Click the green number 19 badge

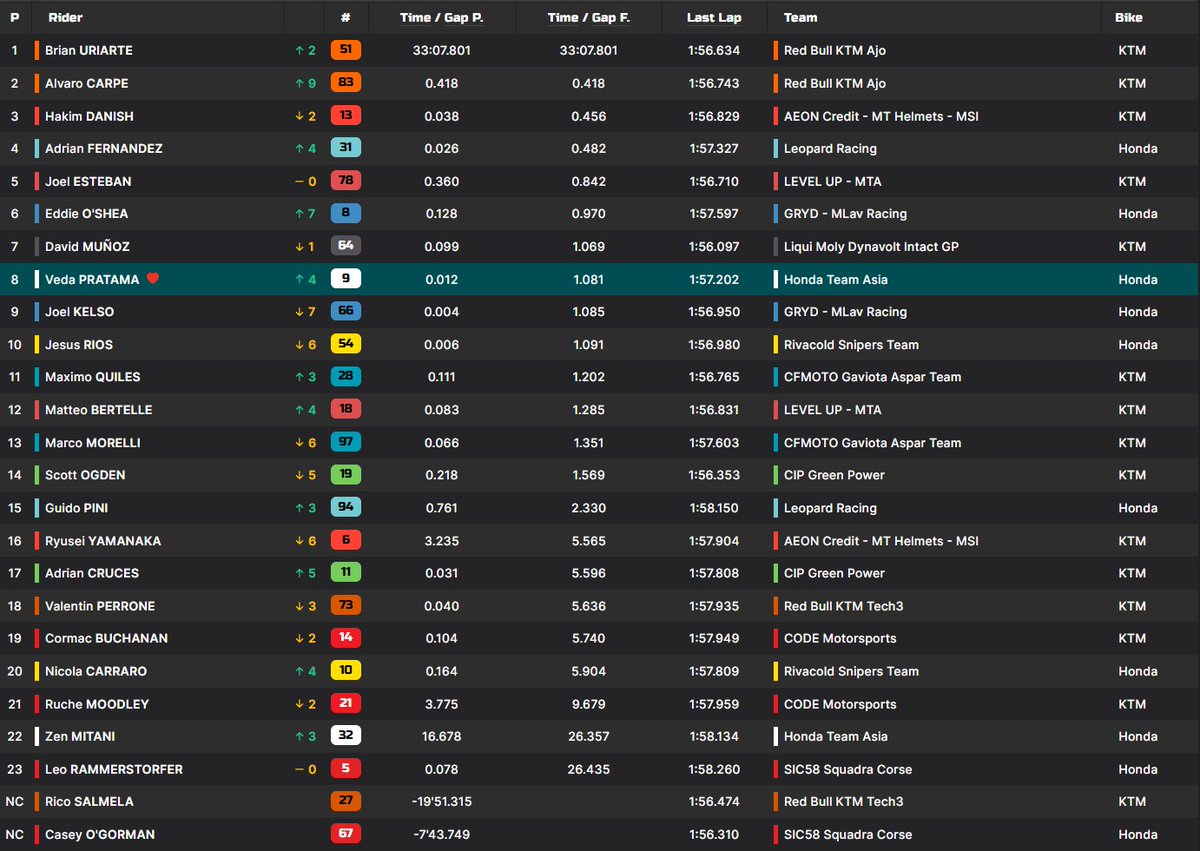pyautogui.click(x=345, y=475)
